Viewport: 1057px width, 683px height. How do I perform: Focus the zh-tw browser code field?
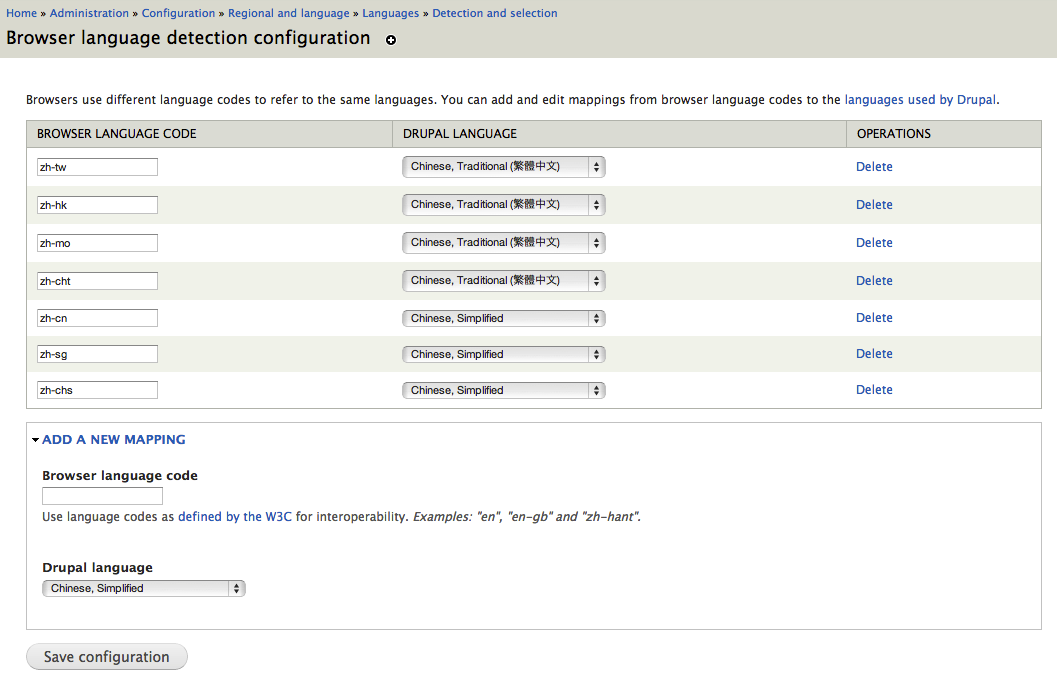(97, 167)
